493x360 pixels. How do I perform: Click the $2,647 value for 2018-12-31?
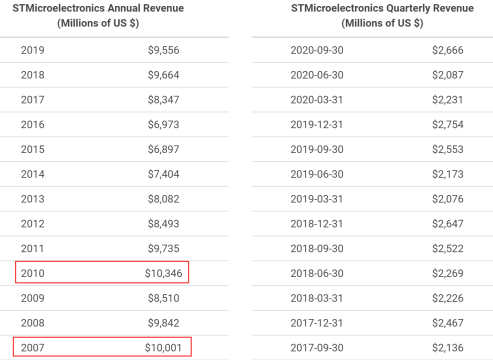click(x=448, y=224)
